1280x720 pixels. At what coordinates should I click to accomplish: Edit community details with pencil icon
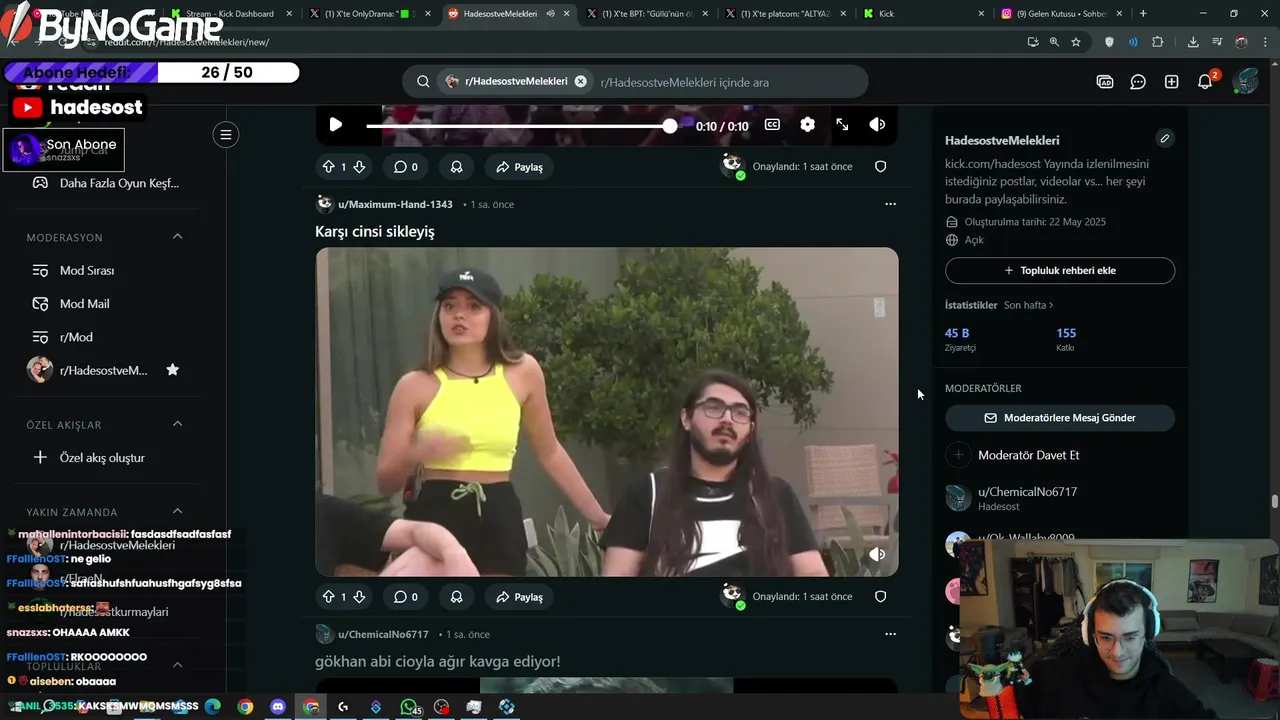(x=1164, y=138)
